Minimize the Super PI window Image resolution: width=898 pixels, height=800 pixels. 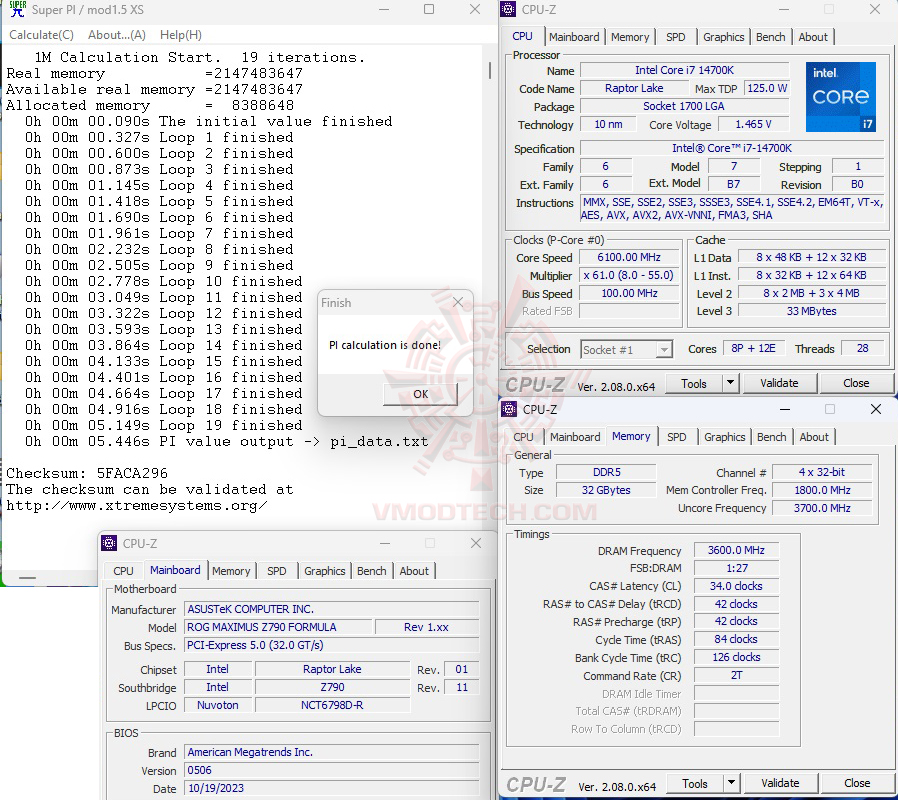tap(384, 9)
